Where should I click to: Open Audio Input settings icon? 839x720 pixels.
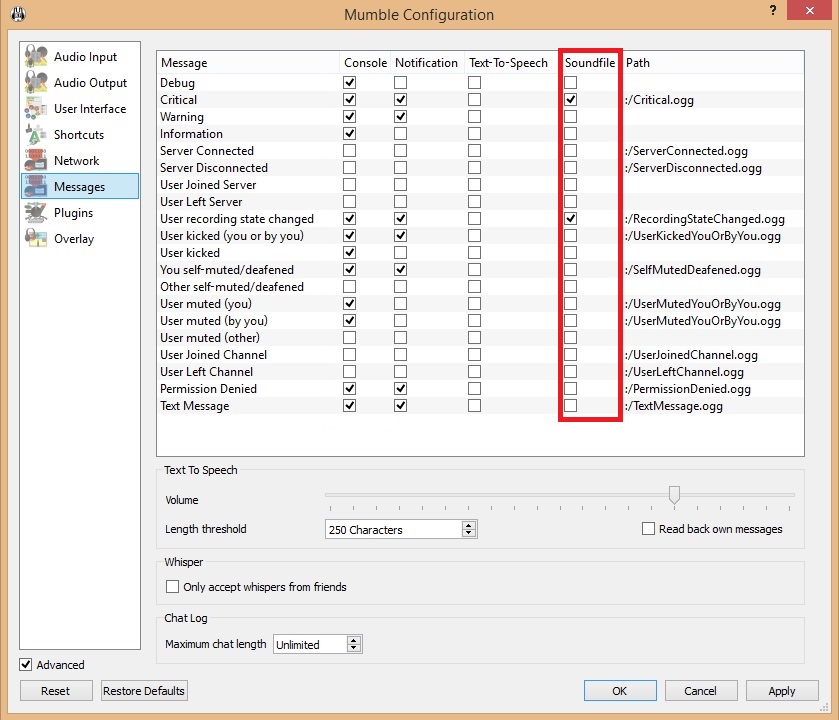tap(36, 57)
